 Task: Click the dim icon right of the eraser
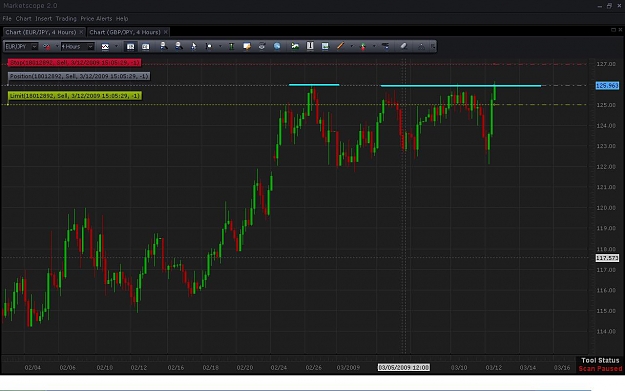[x=421, y=47]
